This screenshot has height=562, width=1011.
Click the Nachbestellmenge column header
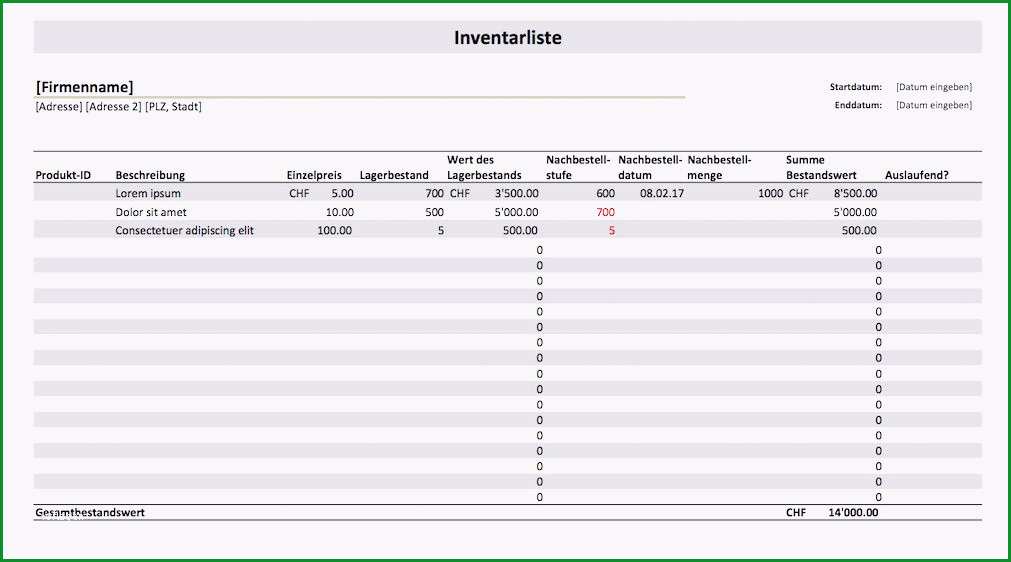719,168
